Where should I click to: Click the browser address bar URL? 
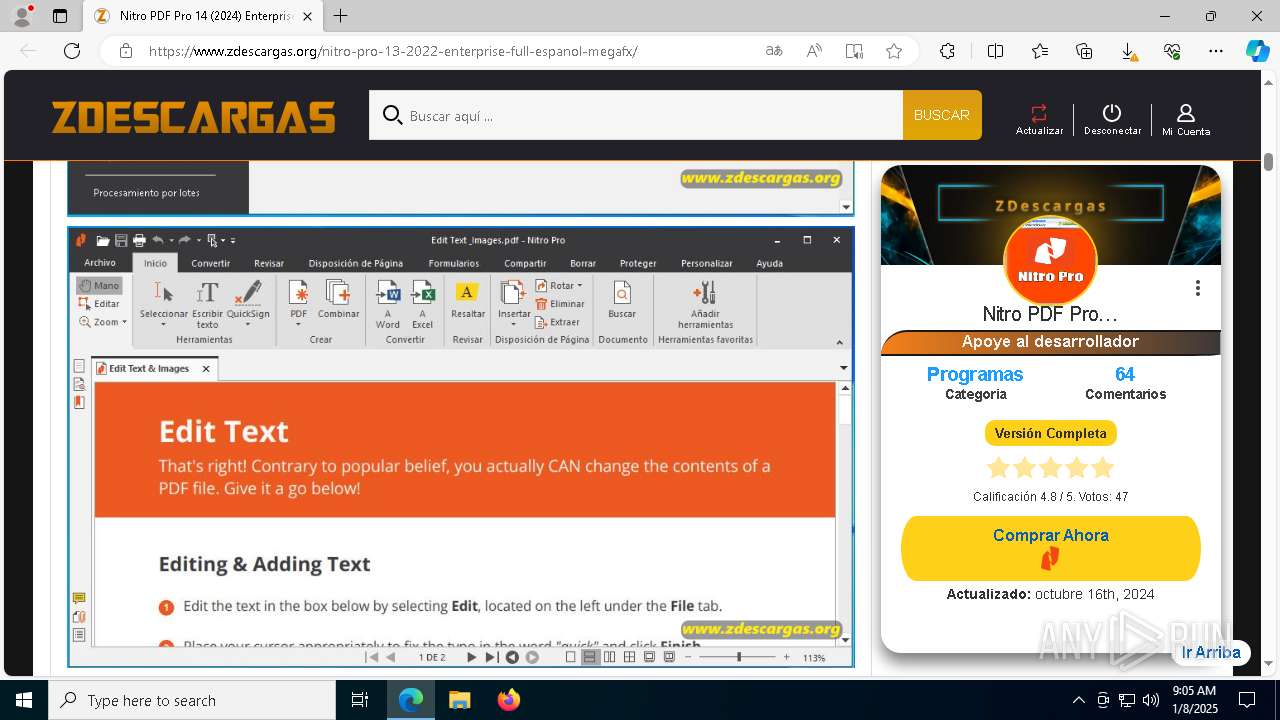coord(393,51)
